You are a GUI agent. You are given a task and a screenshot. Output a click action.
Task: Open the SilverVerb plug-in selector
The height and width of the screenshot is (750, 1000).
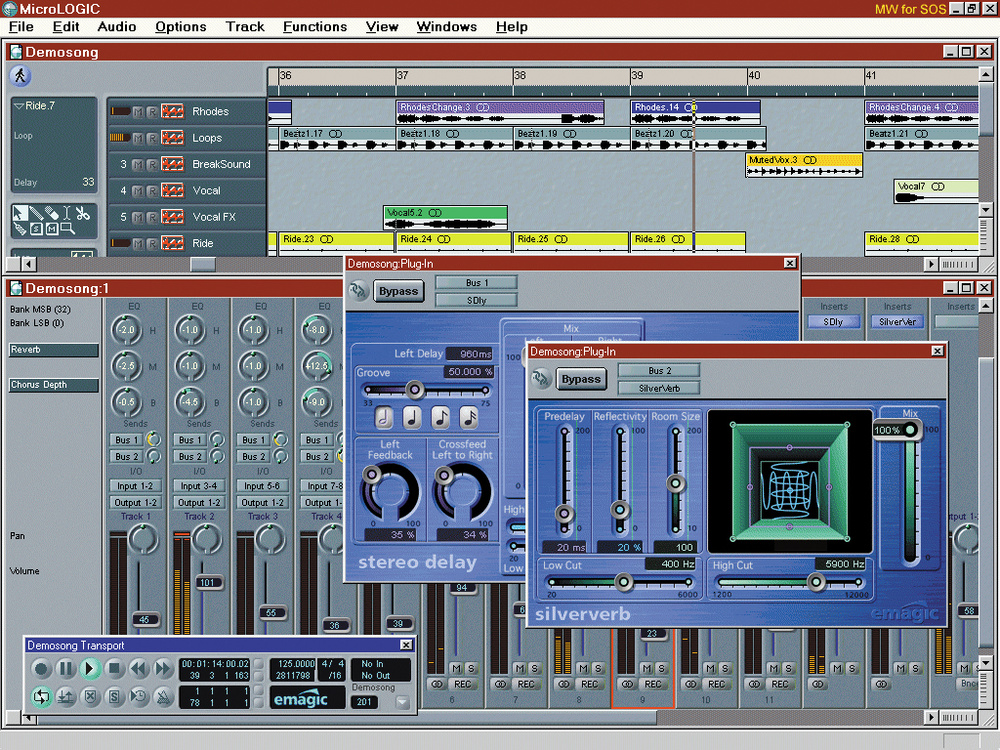(x=659, y=388)
